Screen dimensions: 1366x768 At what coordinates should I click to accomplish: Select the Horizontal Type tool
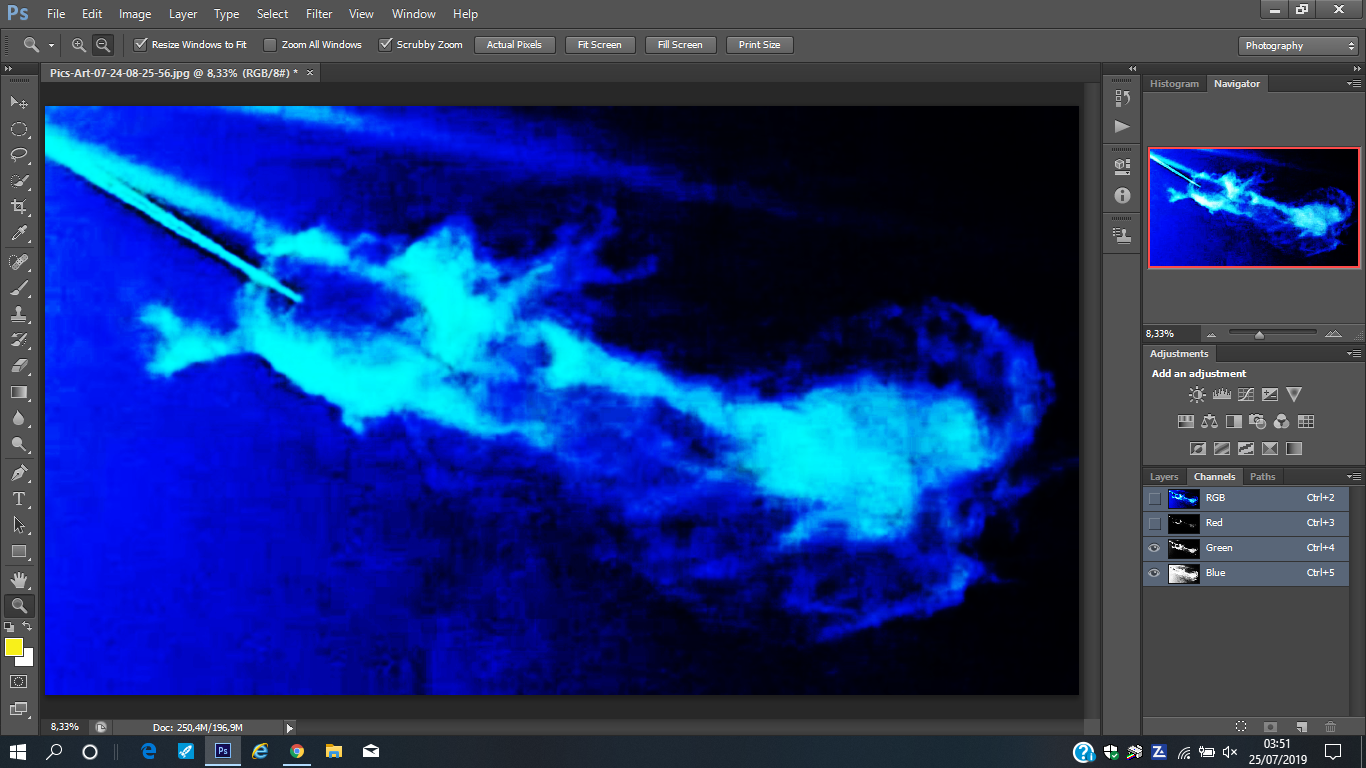[18, 498]
